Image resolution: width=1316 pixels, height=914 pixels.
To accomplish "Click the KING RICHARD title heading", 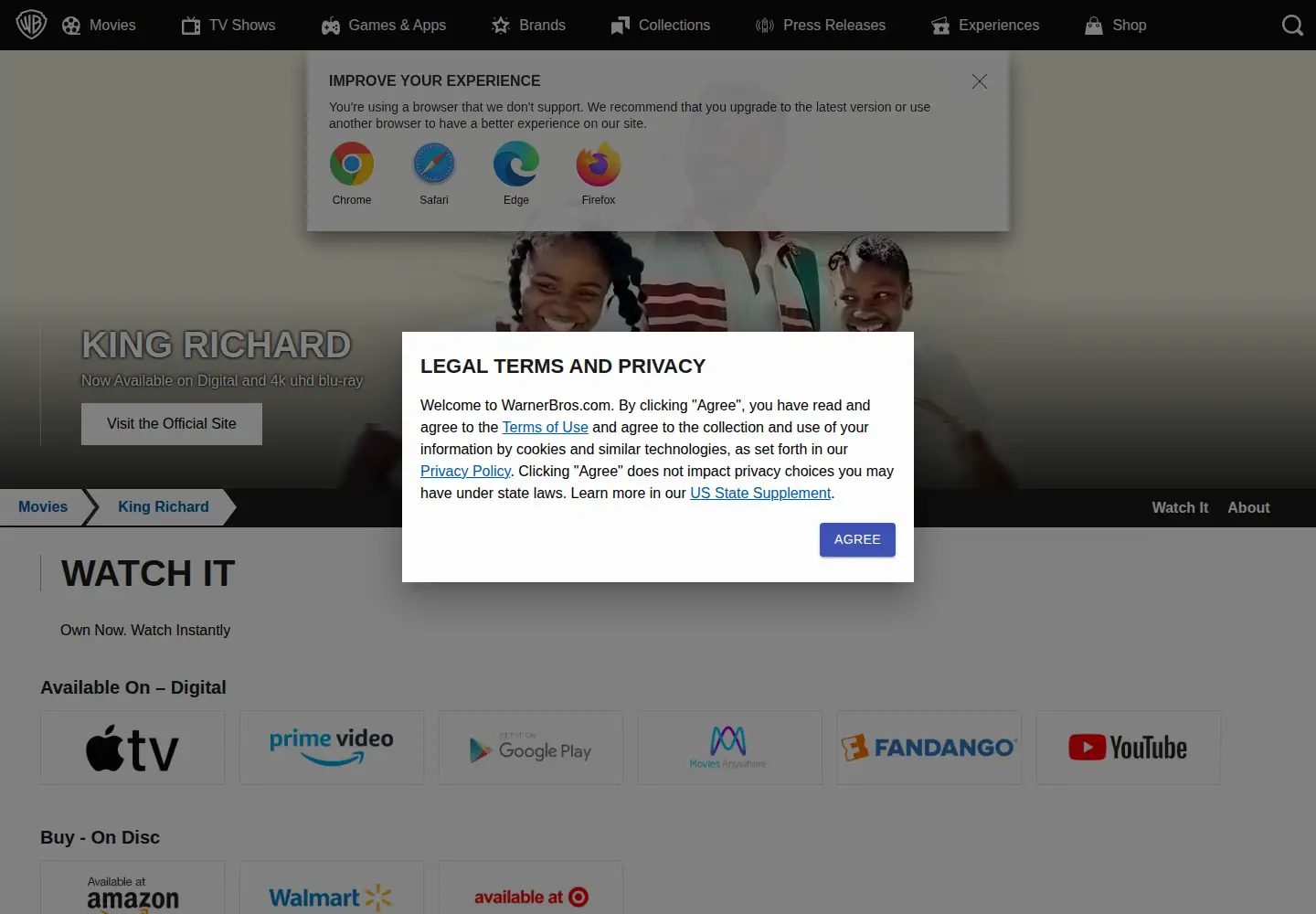I will (217, 345).
